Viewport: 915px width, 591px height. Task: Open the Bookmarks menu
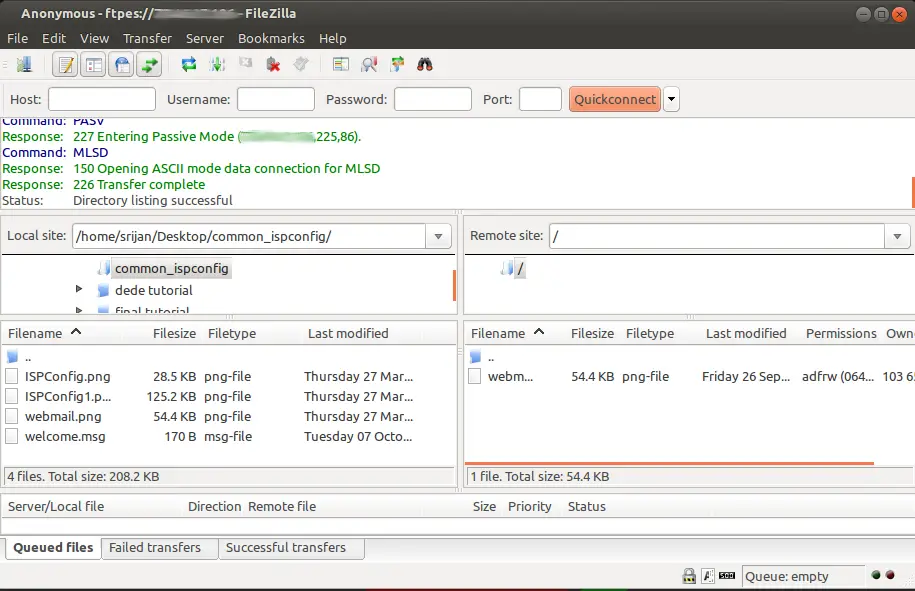coord(271,39)
